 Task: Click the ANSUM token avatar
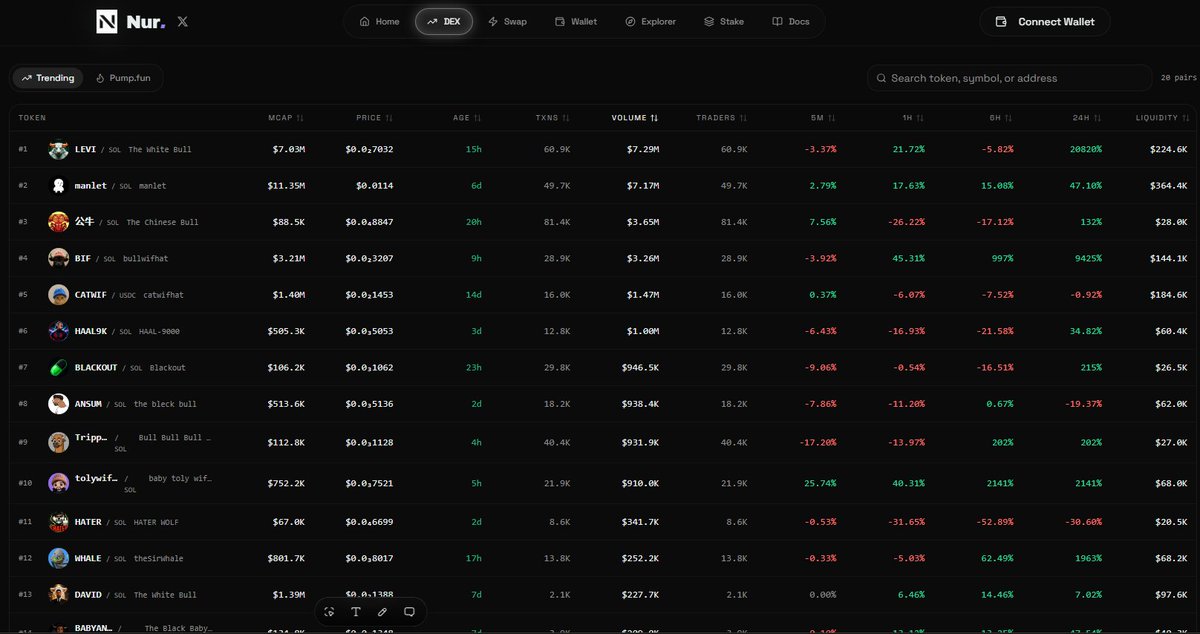pyautogui.click(x=58, y=404)
